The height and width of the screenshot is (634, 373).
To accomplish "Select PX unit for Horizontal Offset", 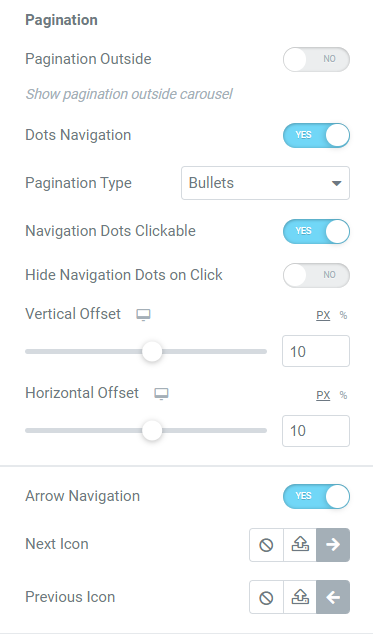I will (x=323, y=395).
